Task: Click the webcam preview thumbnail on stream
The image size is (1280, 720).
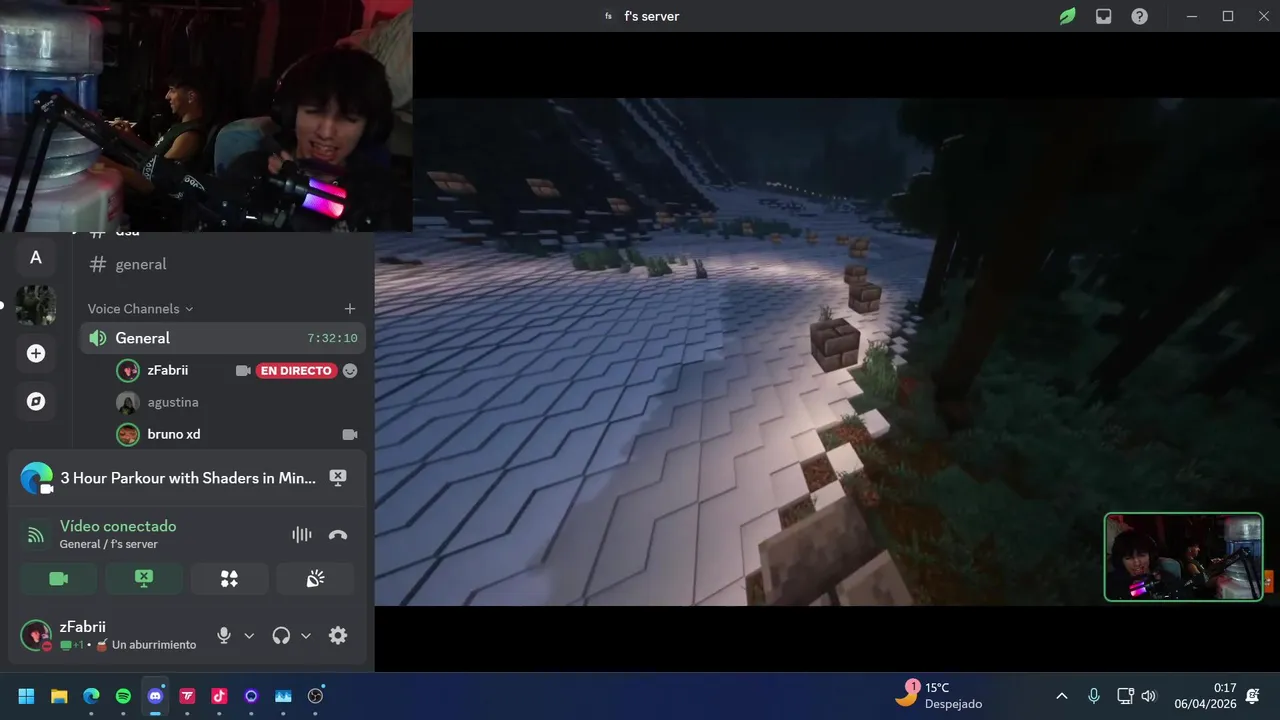Action: (1183, 557)
